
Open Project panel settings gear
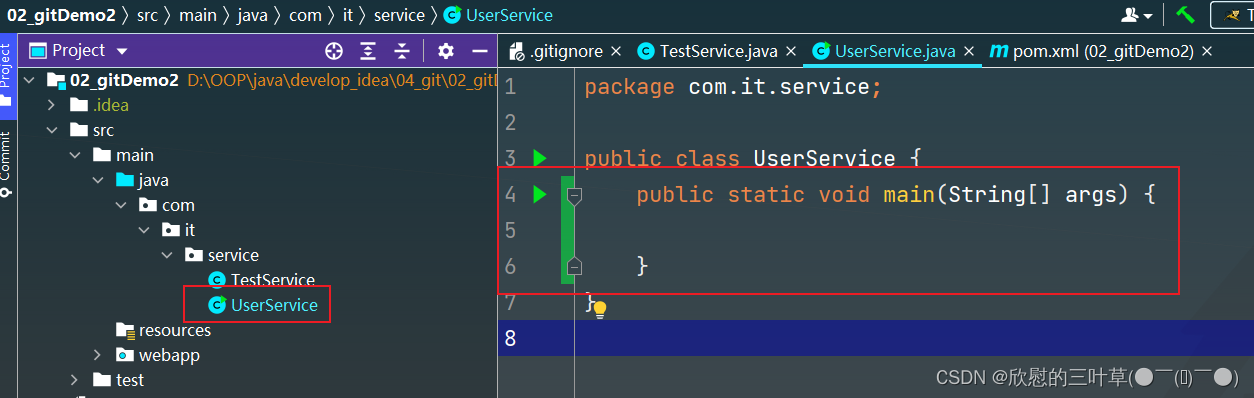click(446, 51)
